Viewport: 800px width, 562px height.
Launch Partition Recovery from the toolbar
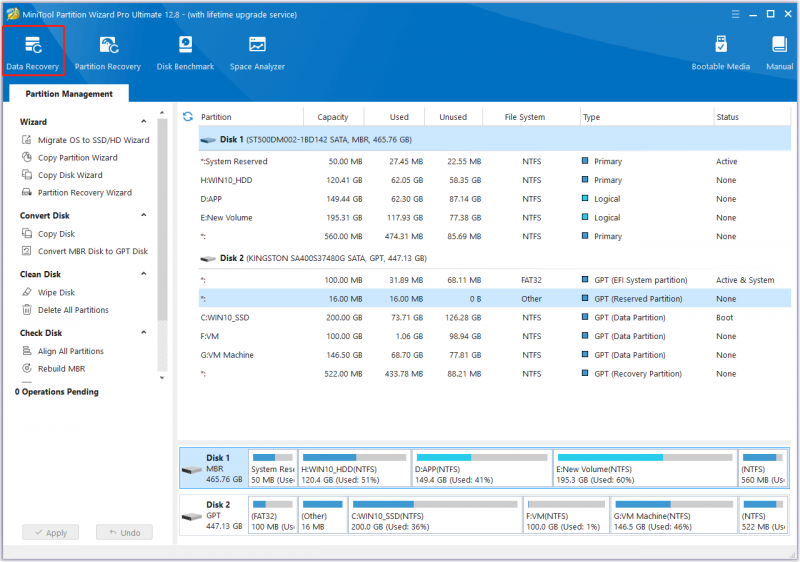click(108, 53)
